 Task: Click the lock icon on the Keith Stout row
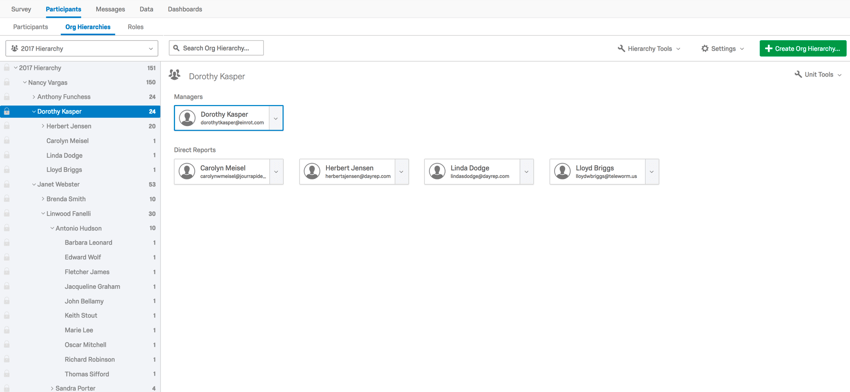tap(7, 316)
